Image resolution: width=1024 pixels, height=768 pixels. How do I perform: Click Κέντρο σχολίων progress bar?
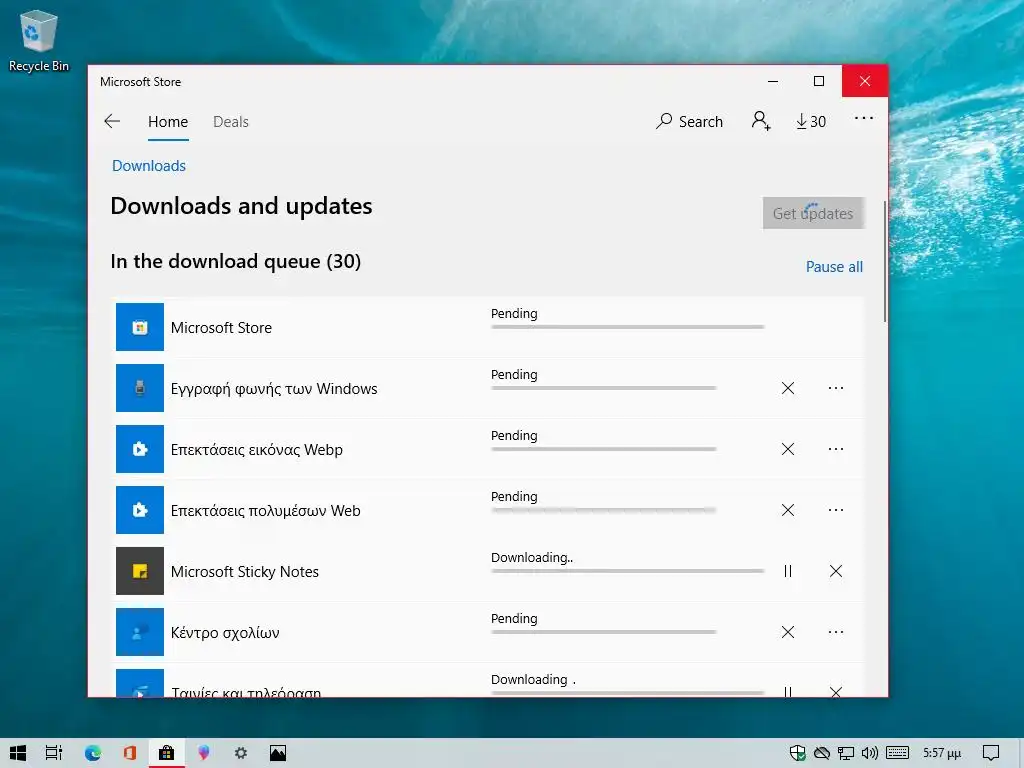603,632
